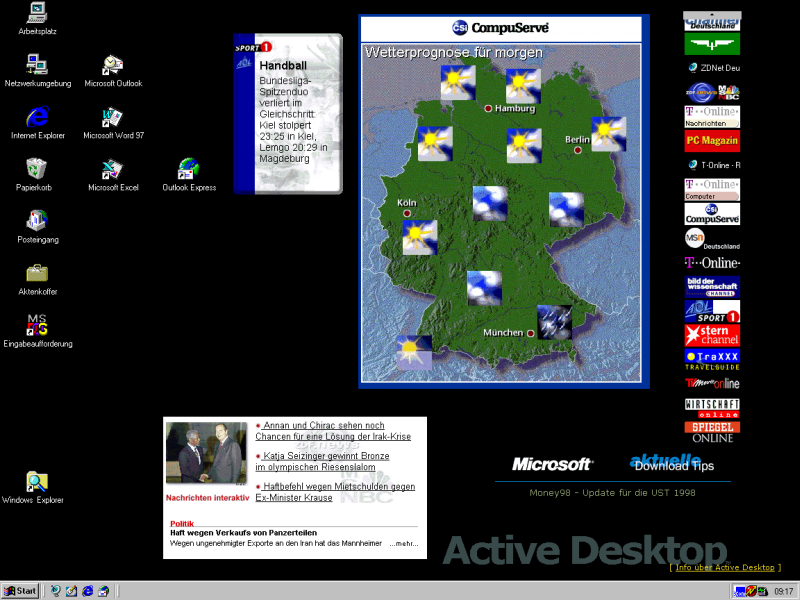
Task: Click aktuelle Download Tips heading
Action: [x=671, y=463]
